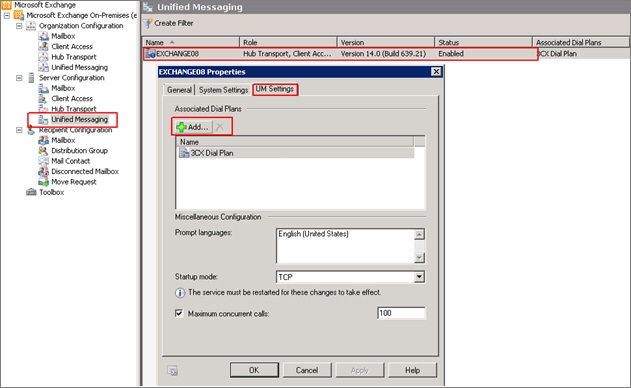Click the icon left of OK button
The image size is (631, 388).
click(173, 370)
